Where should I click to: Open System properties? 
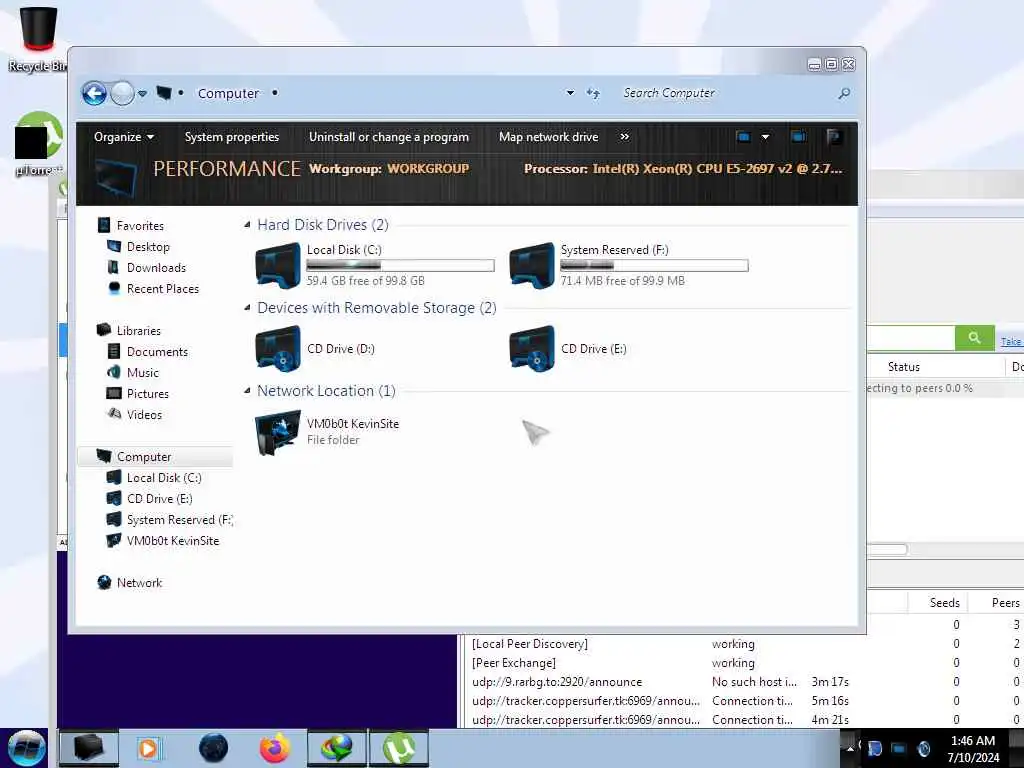pos(232,136)
